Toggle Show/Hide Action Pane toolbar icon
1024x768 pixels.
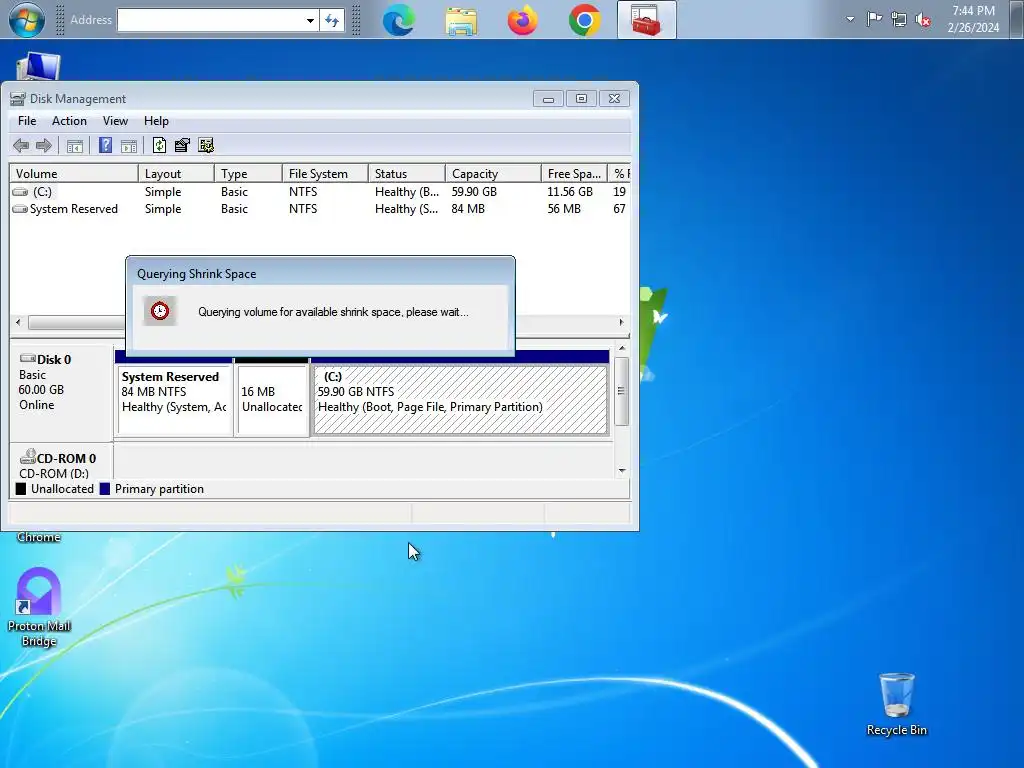(129, 146)
